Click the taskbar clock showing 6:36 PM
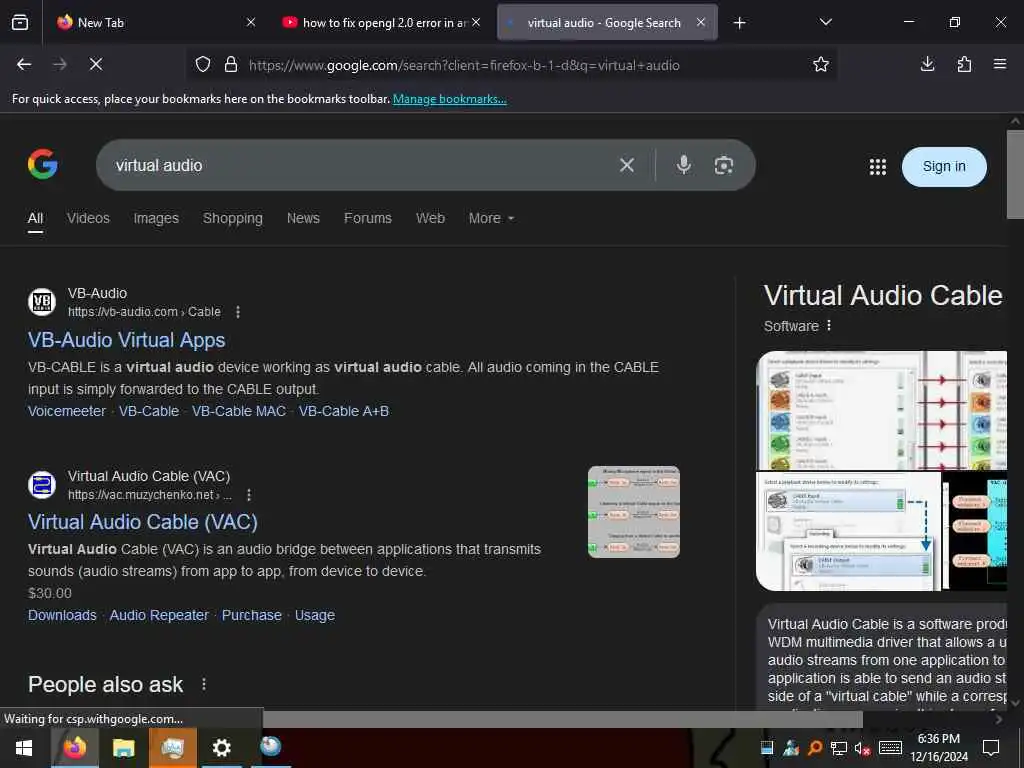Screen dimensions: 1024x768 point(939,748)
